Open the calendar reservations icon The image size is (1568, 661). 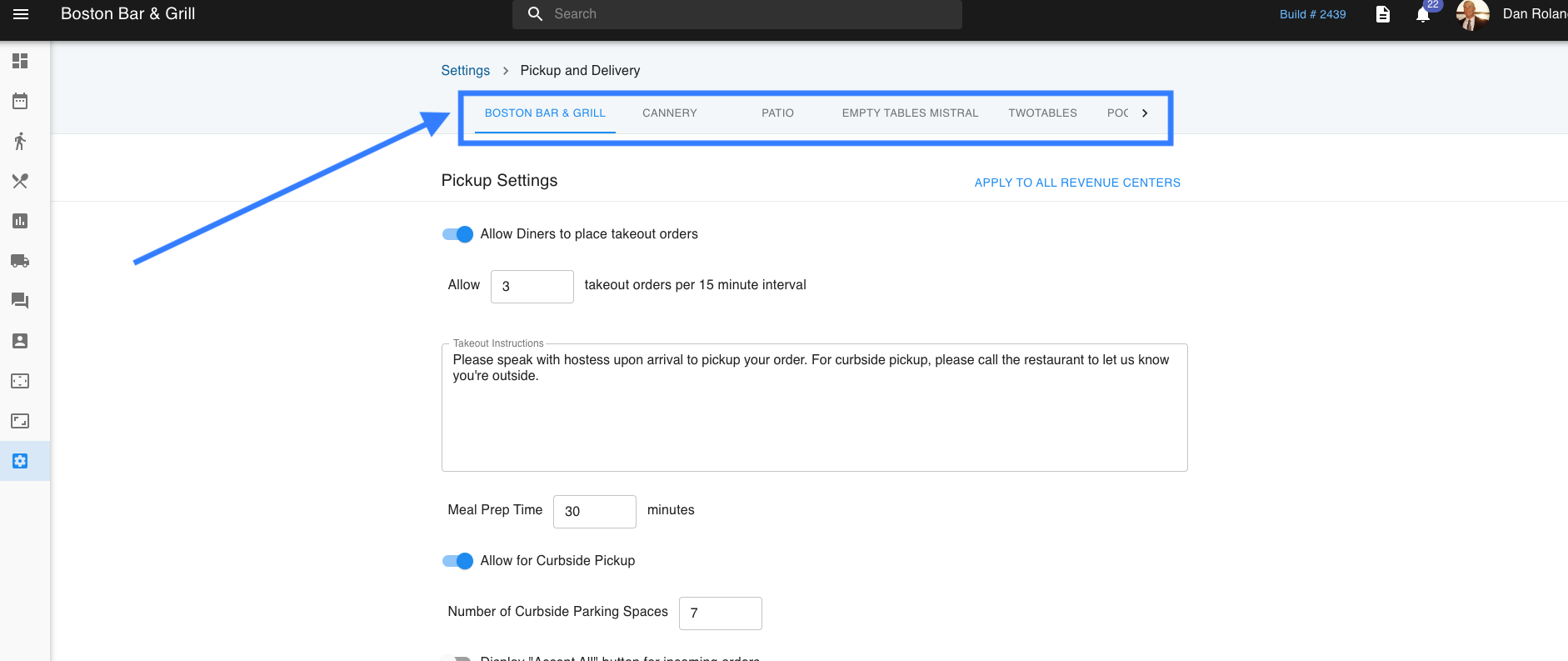(20, 101)
